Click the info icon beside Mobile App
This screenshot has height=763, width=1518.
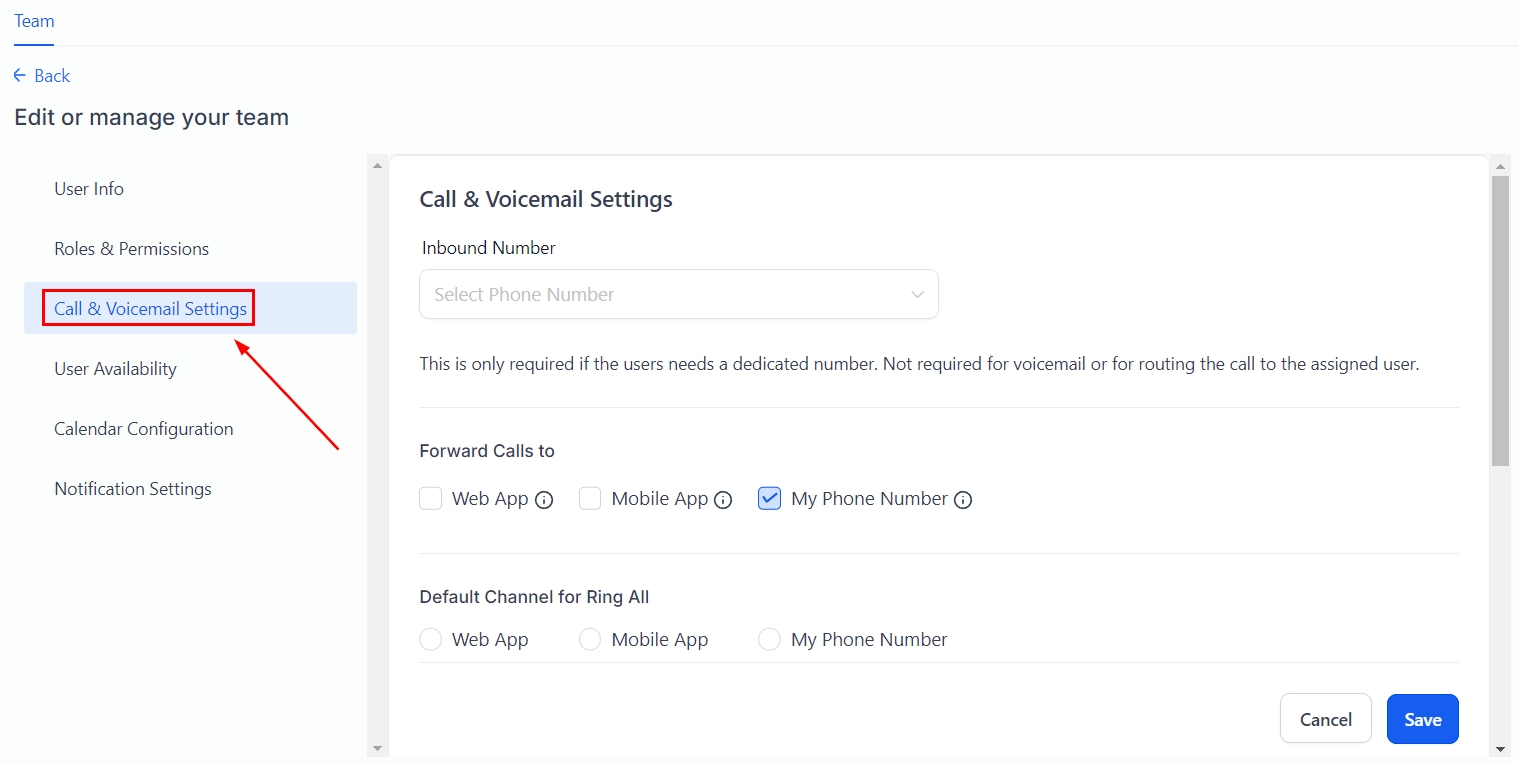(x=723, y=500)
